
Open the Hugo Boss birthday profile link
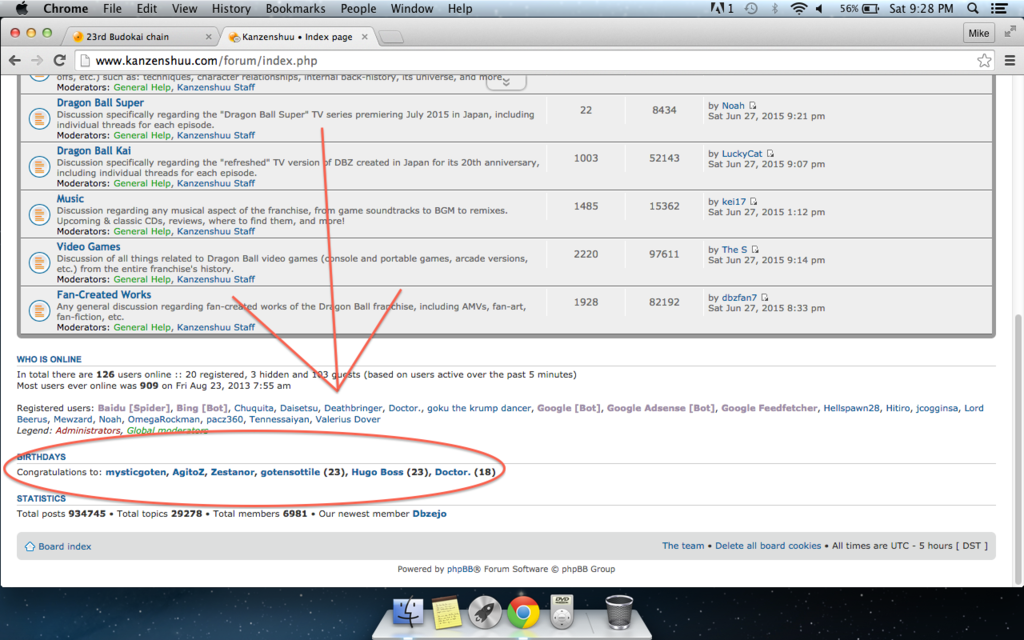(x=377, y=472)
